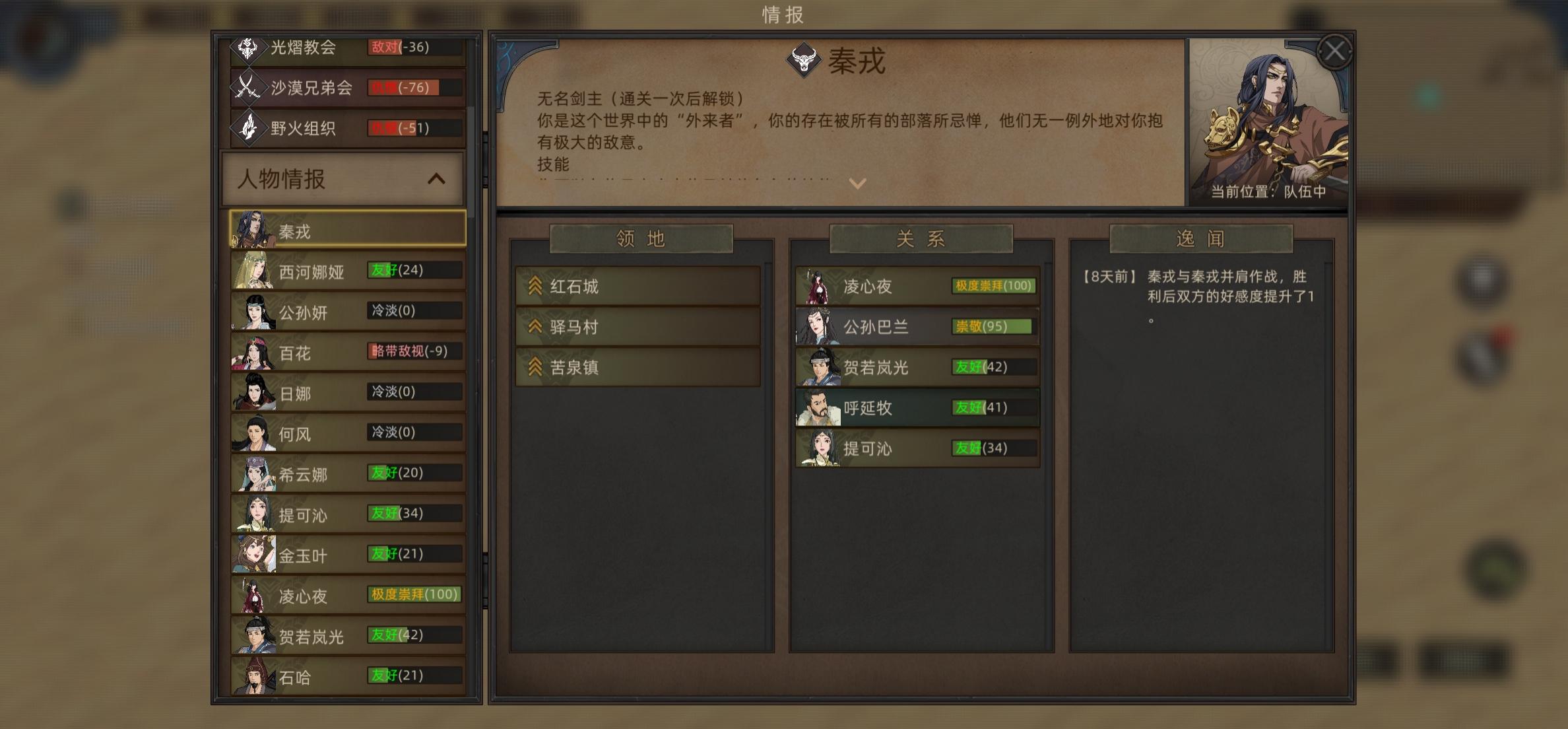This screenshot has height=729, width=1568.
Task: Click 西河娜娅 avatar in character list
Action: tap(253, 270)
